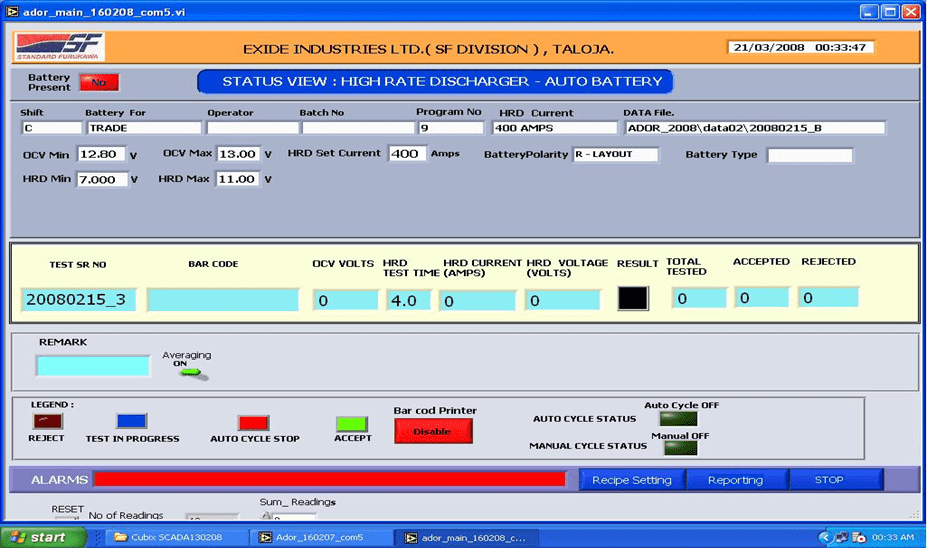Click the HRD VOLTAGE (VOLTS) reading field
Image resolution: width=927 pixels, height=548 pixels.
tap(562, 300)
